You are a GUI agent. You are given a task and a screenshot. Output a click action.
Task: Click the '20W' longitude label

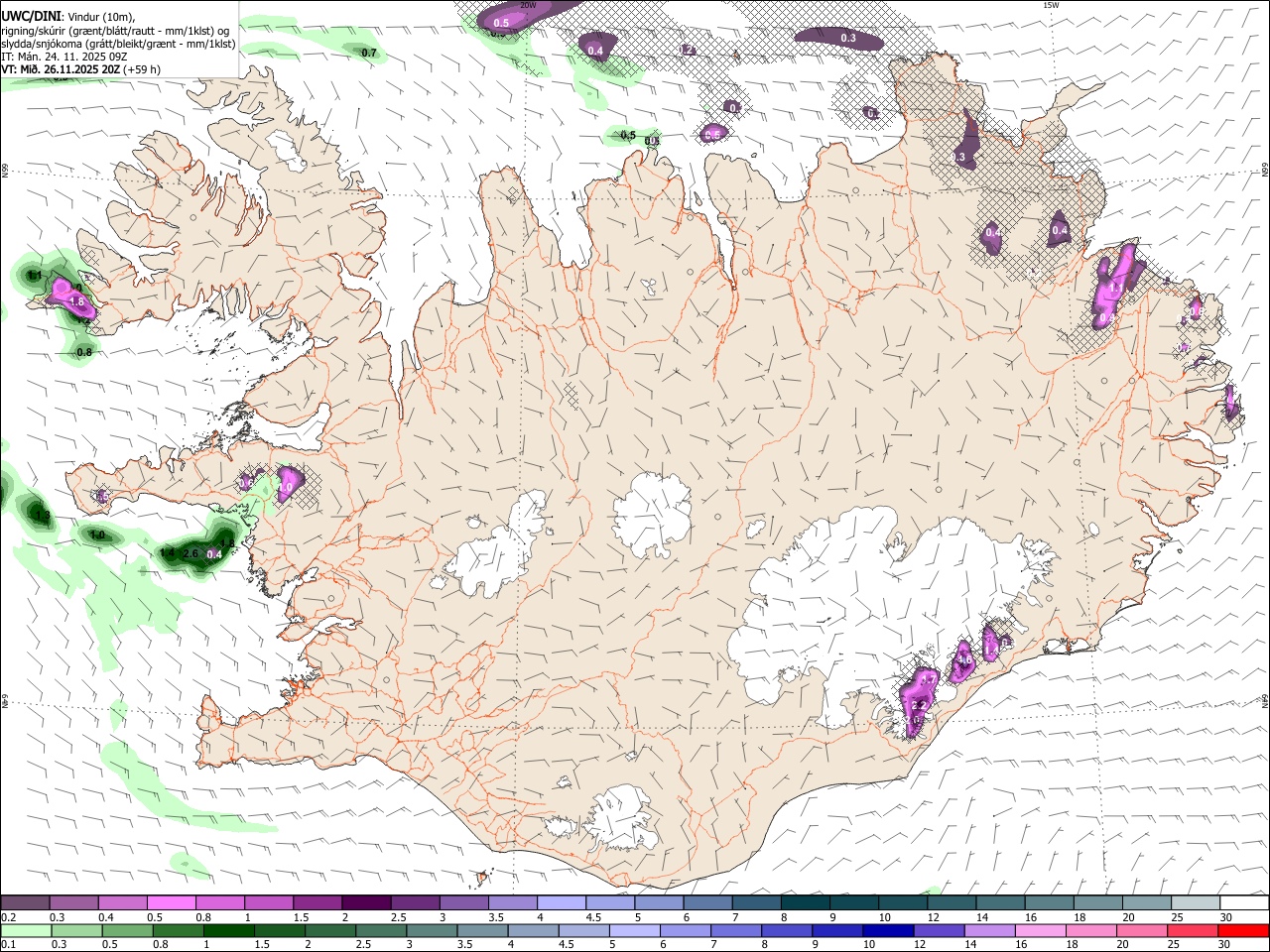point(528,5)
